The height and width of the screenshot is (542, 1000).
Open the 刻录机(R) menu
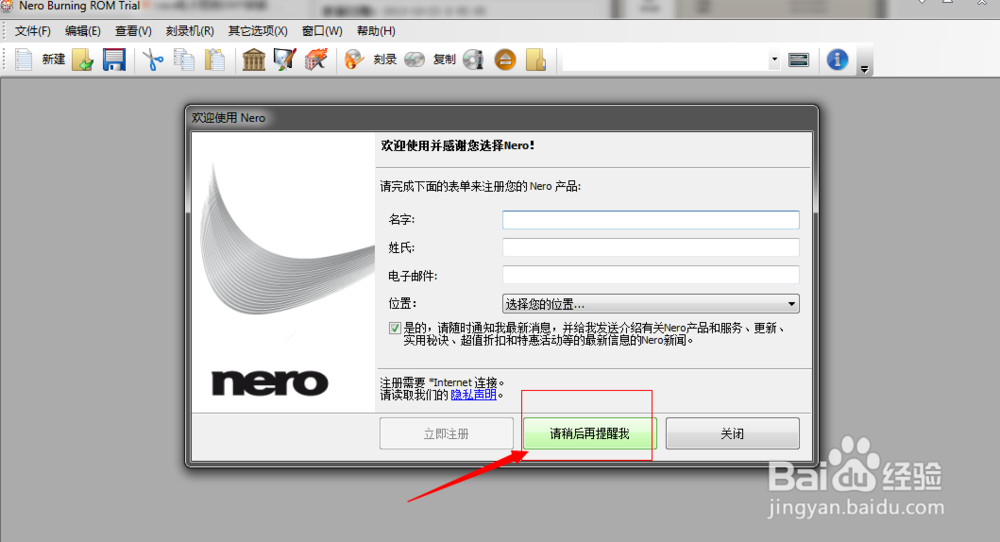(x=190, y=31)
